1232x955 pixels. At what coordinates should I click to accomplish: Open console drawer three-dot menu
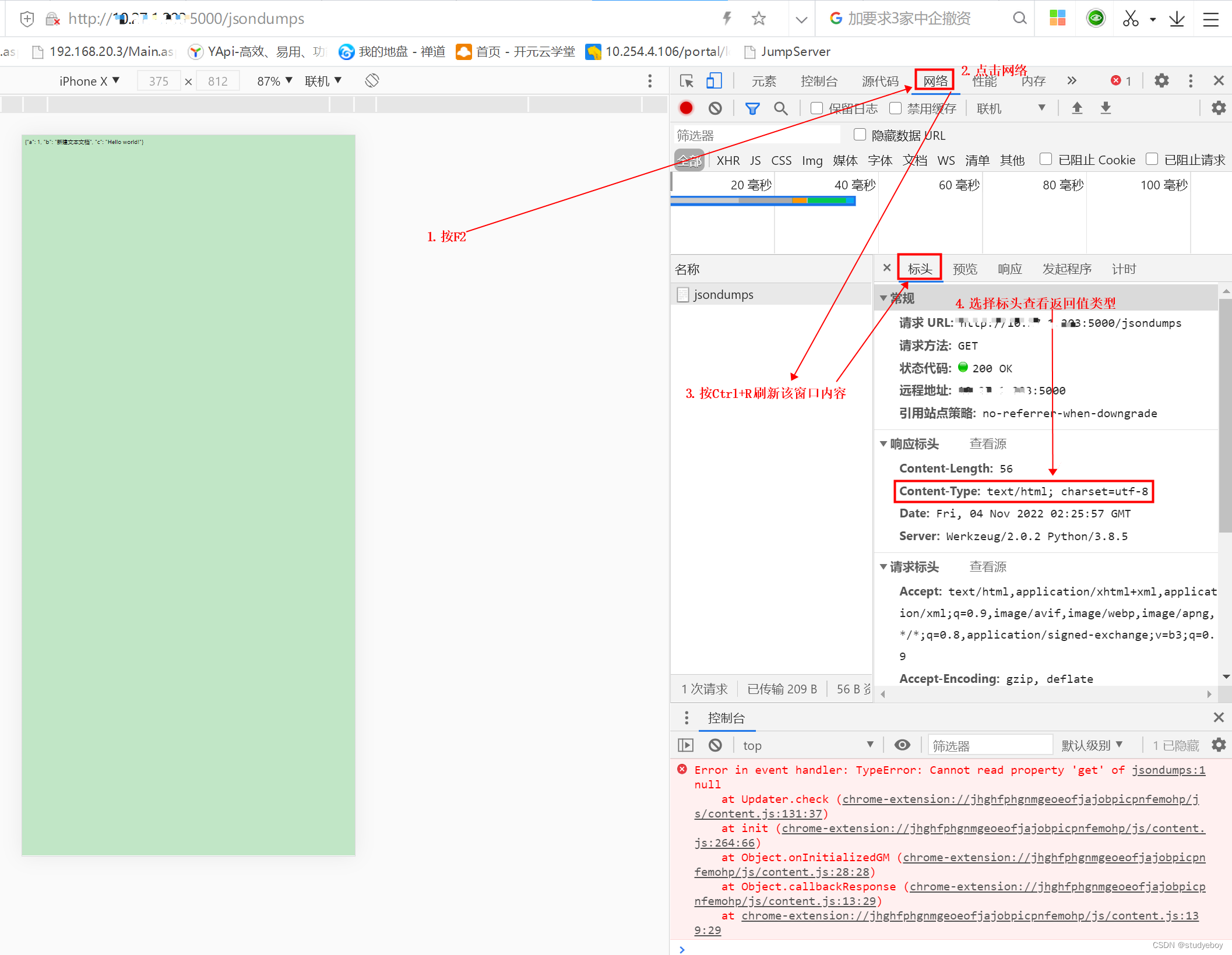[x=687, y=718]
